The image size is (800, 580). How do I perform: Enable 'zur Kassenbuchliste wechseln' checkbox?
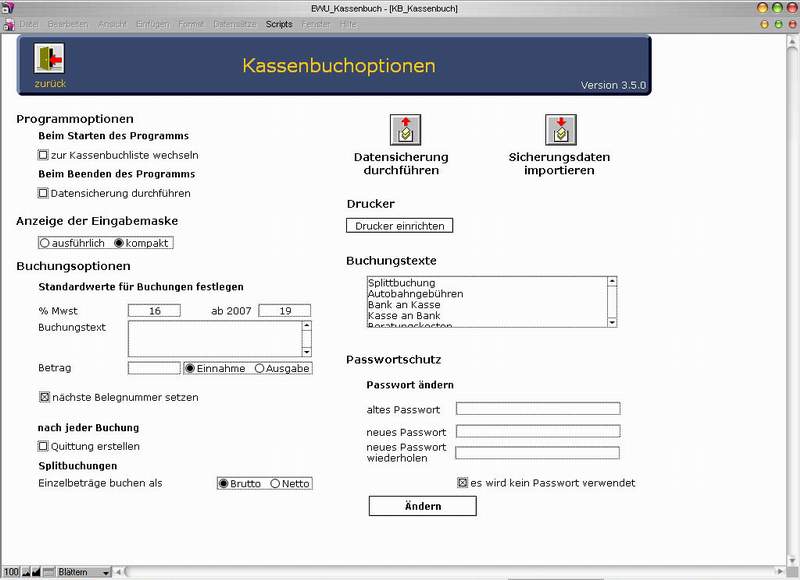point(43,155)
